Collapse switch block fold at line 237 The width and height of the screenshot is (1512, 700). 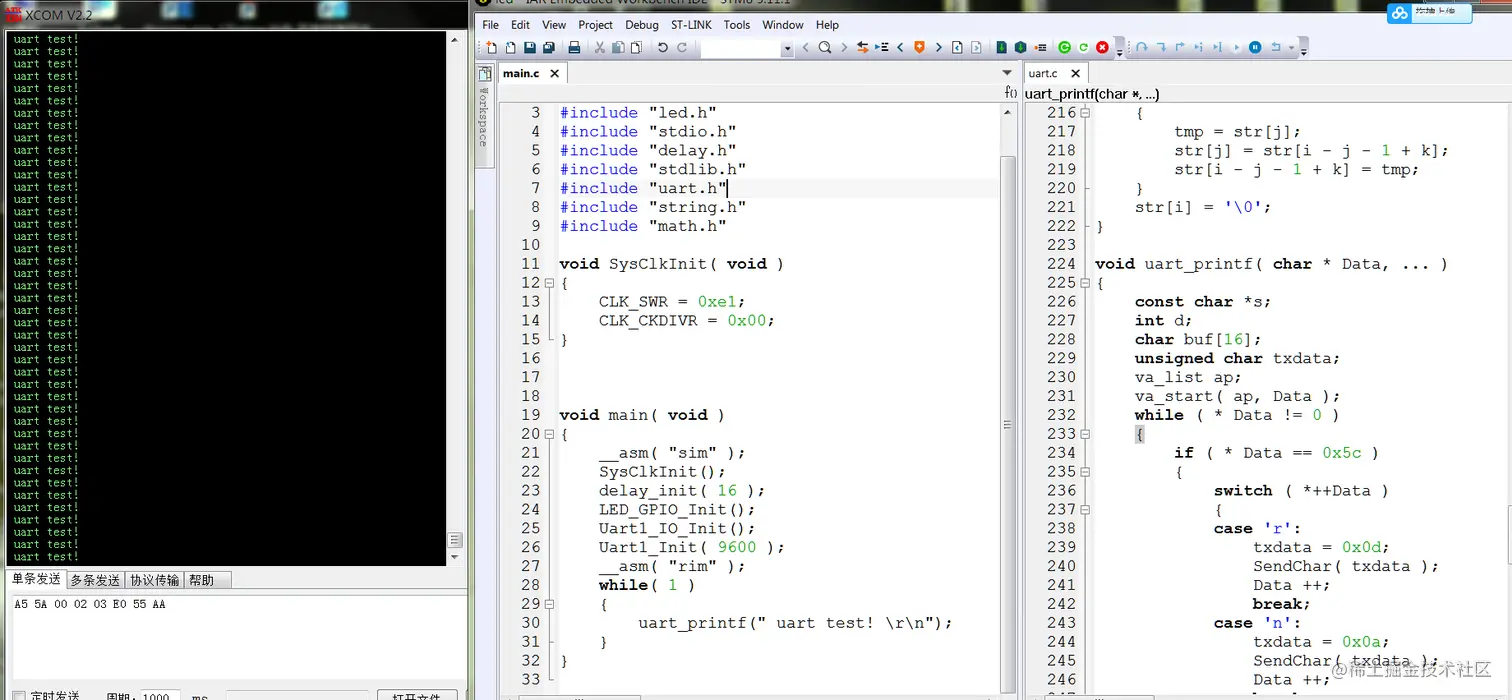(x=1085, y=510)
